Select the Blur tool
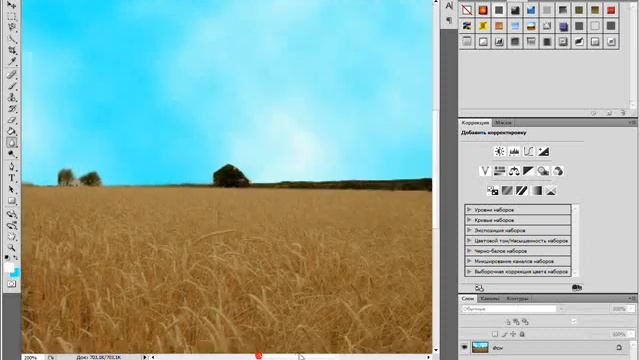 pyautogui.click(x=12, y=143)
